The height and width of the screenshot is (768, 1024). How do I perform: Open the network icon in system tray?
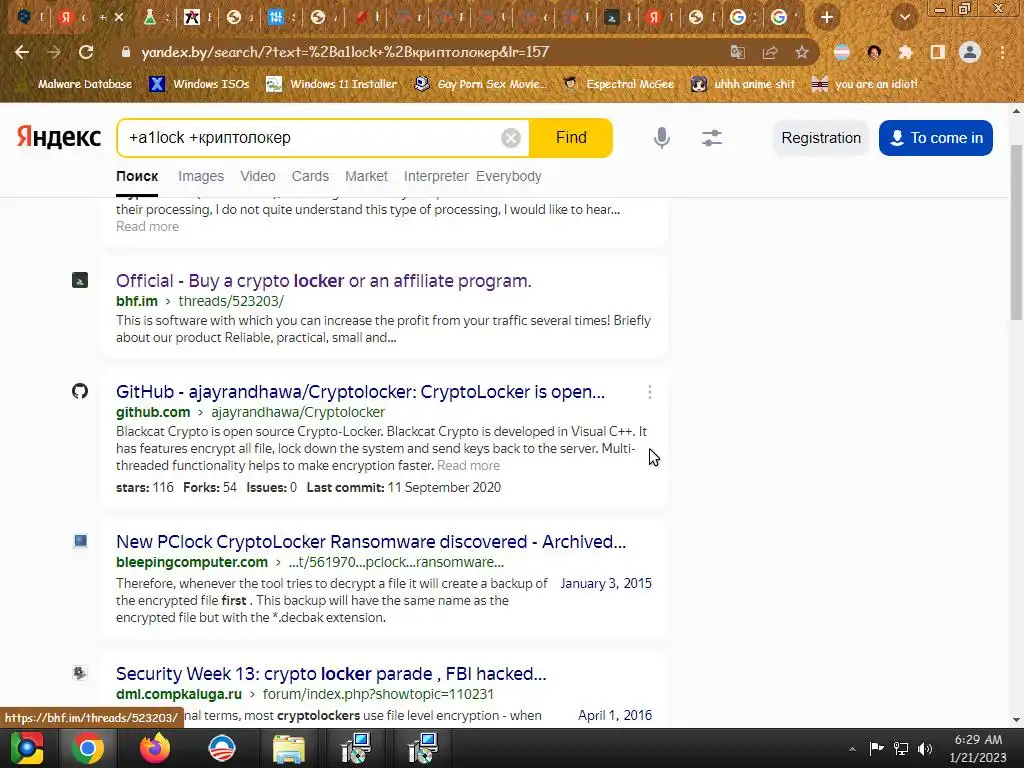click(x=901, y=749)
